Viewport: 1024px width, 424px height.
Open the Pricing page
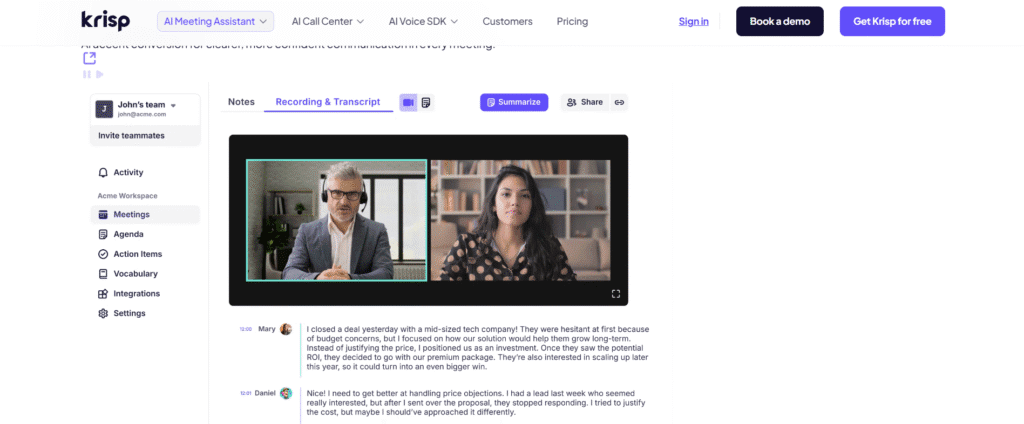click(x=572, y=22)
